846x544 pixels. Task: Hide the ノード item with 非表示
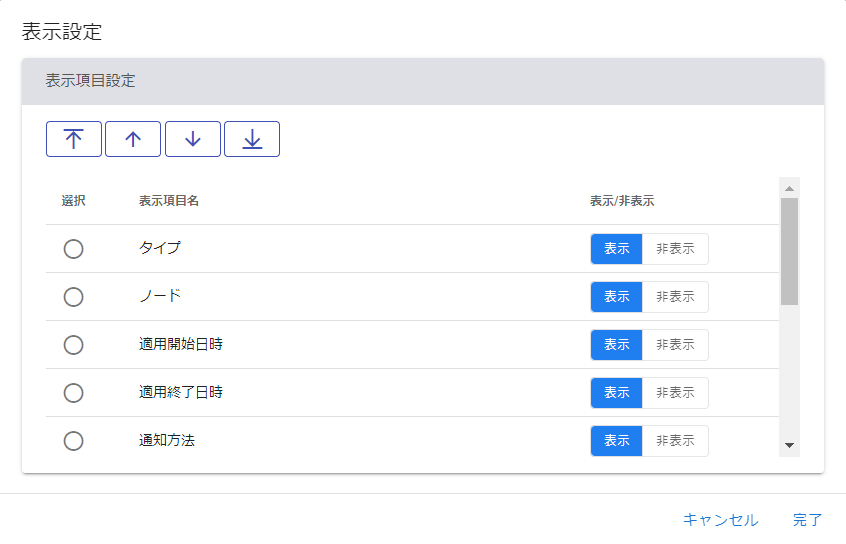675,297
